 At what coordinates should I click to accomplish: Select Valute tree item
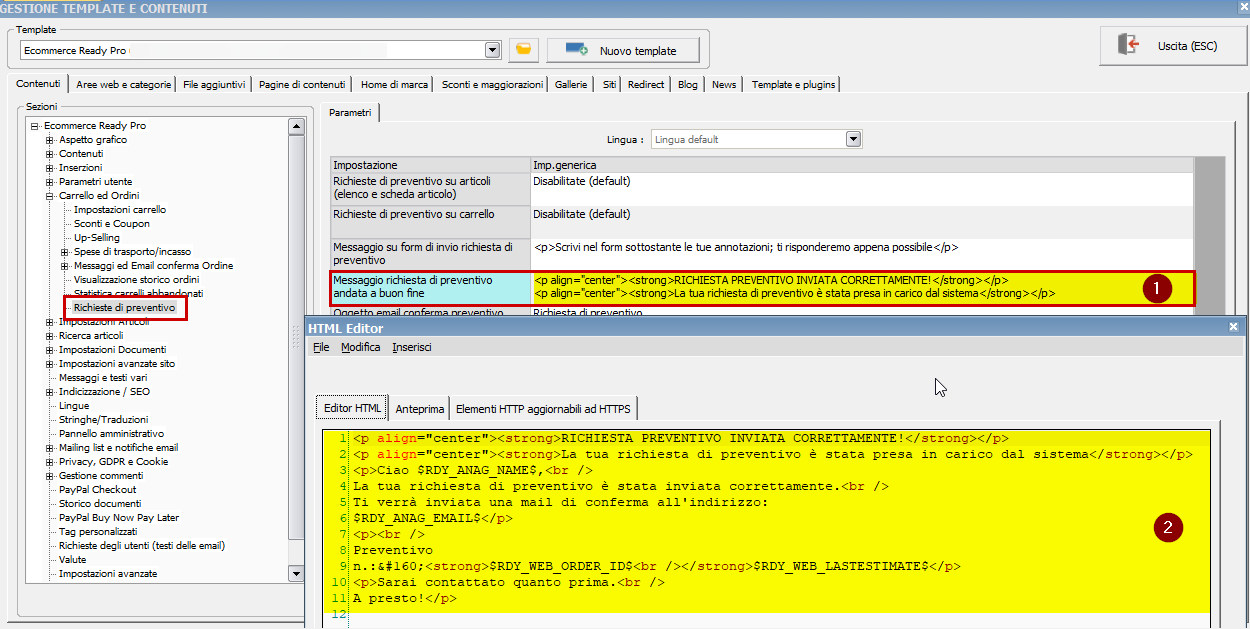click(x=72, y=560)
